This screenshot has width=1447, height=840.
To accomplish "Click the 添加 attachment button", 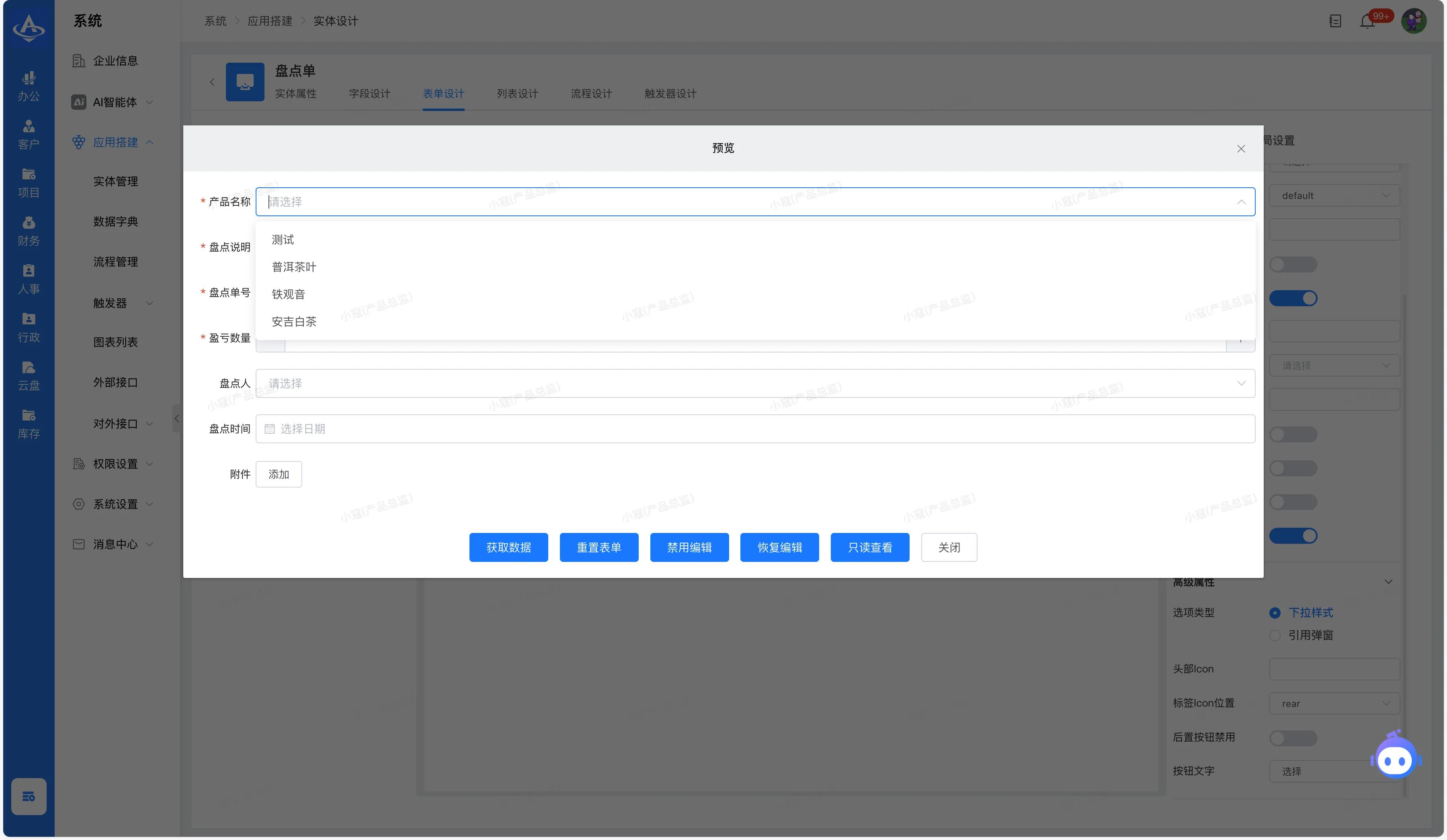I will pos(279,474).
